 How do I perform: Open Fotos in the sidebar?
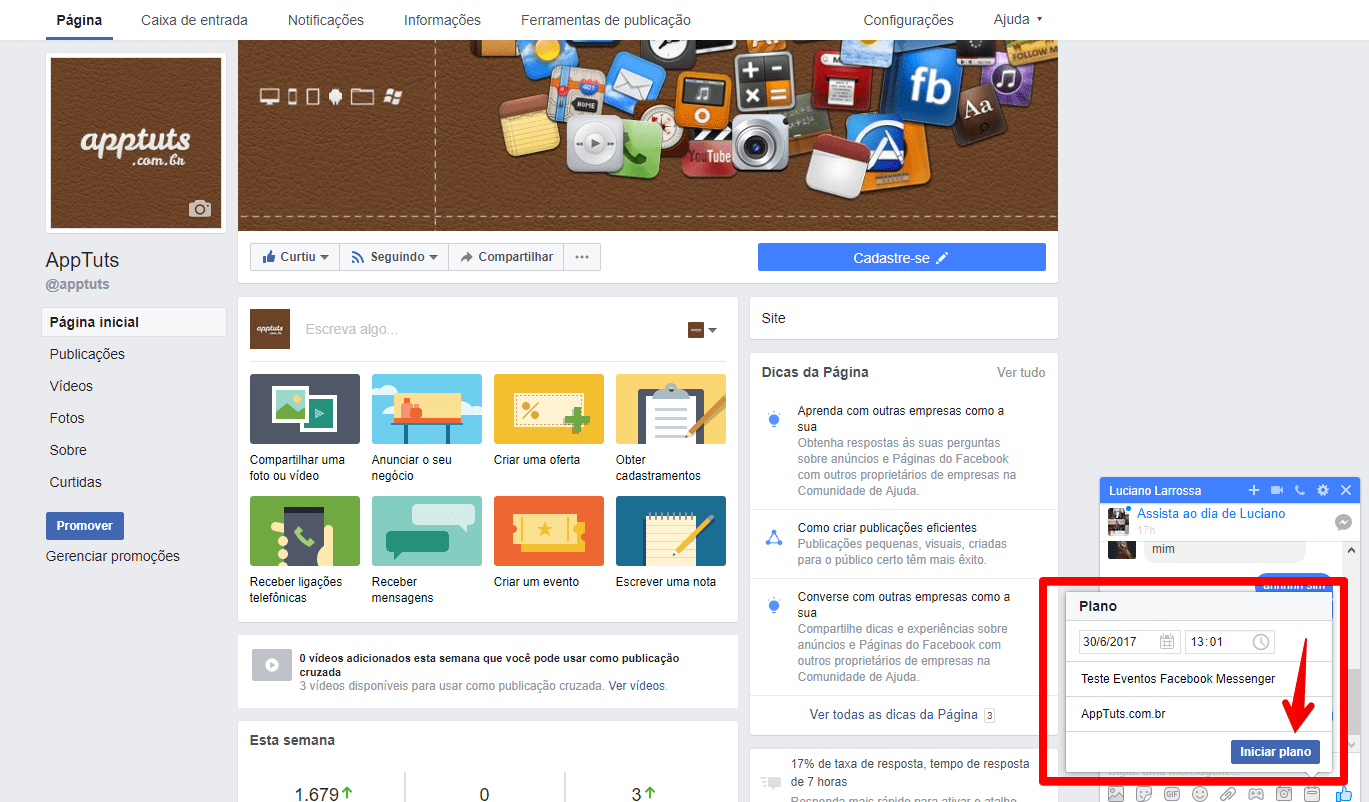tap(67, 418)
